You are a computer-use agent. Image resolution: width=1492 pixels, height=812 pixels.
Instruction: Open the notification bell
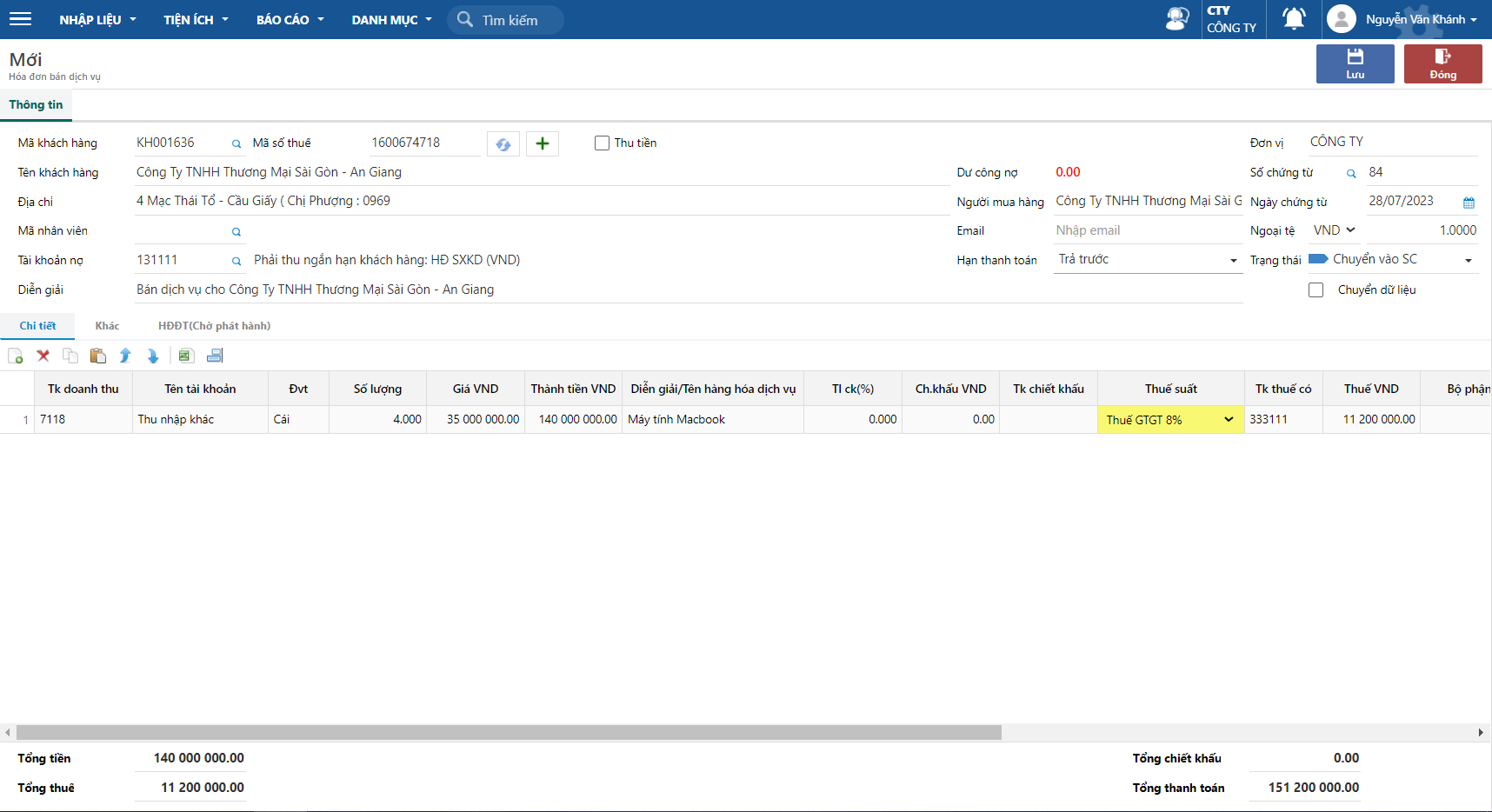[x=1294, y=19]
